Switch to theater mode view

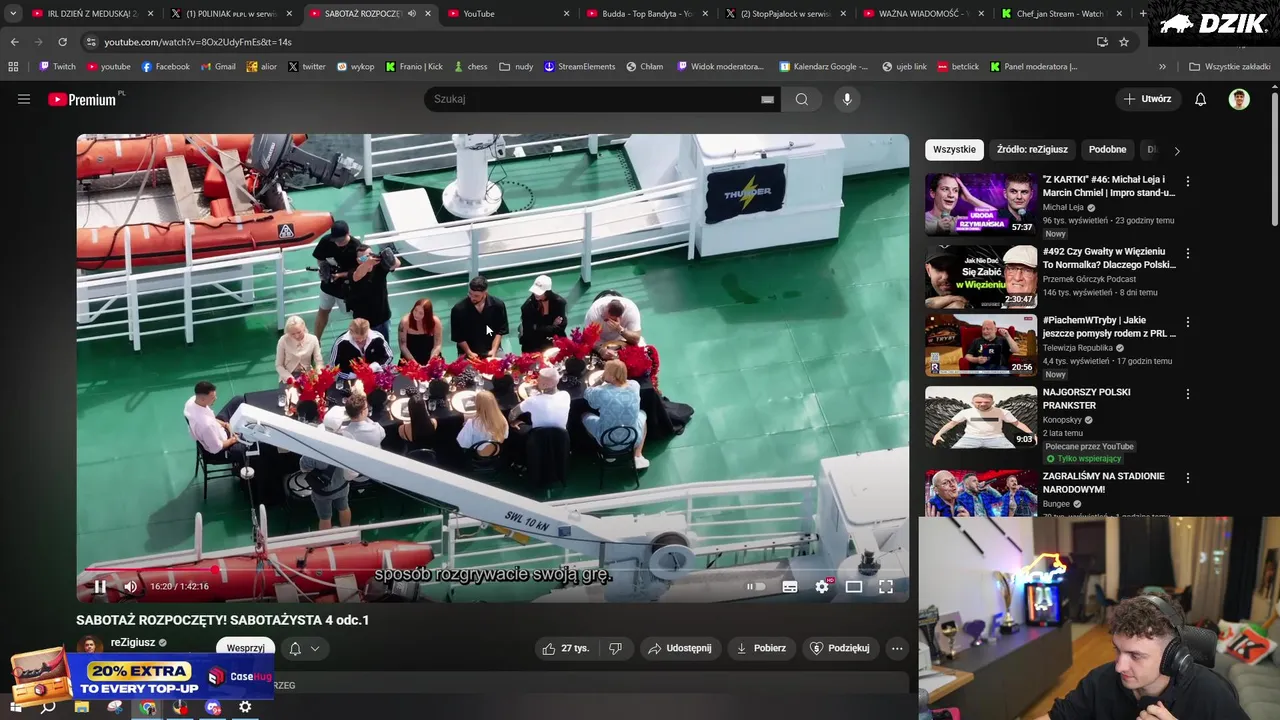tap(854, 587)
